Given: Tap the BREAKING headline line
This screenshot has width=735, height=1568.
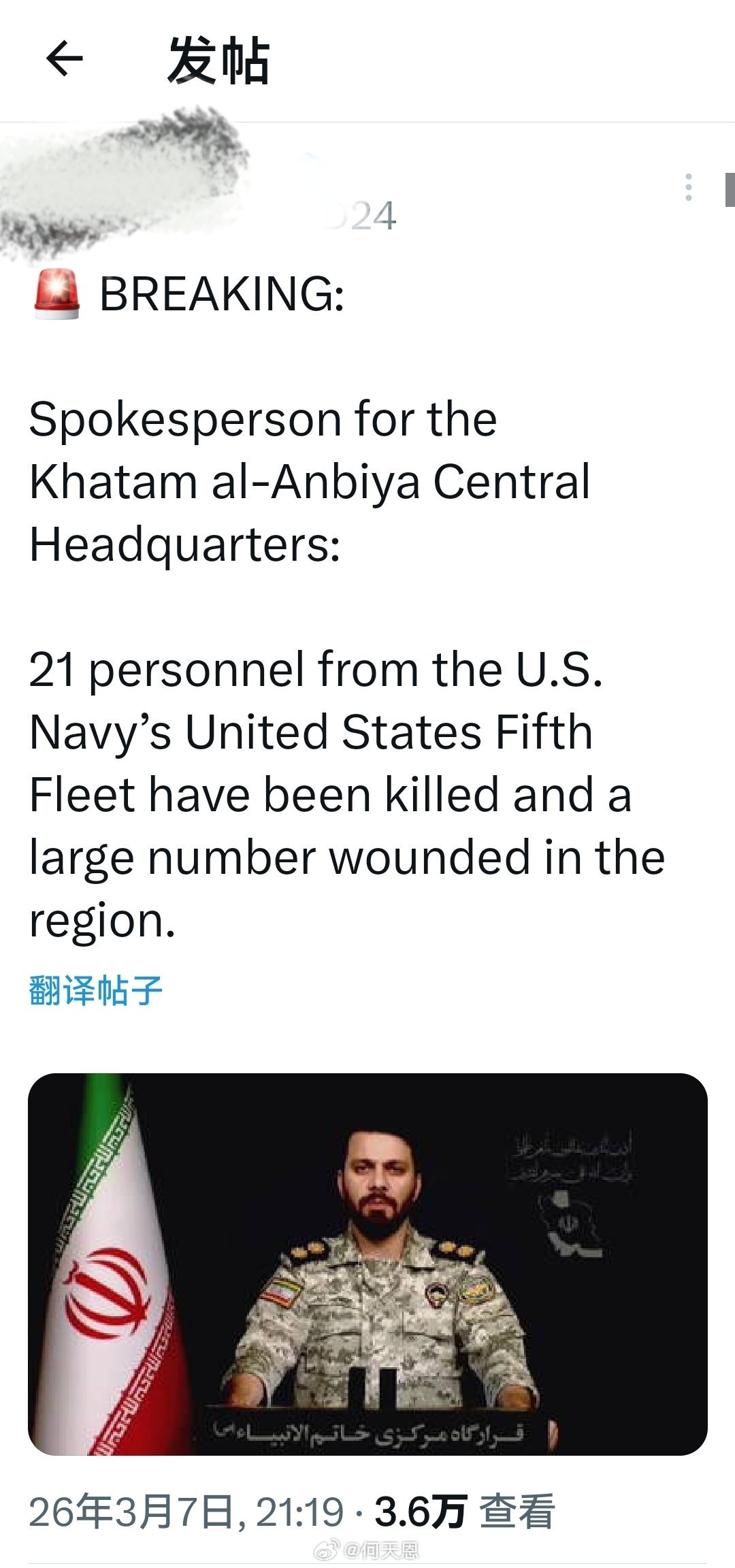Looking at the screenshot, I should 225,290.
